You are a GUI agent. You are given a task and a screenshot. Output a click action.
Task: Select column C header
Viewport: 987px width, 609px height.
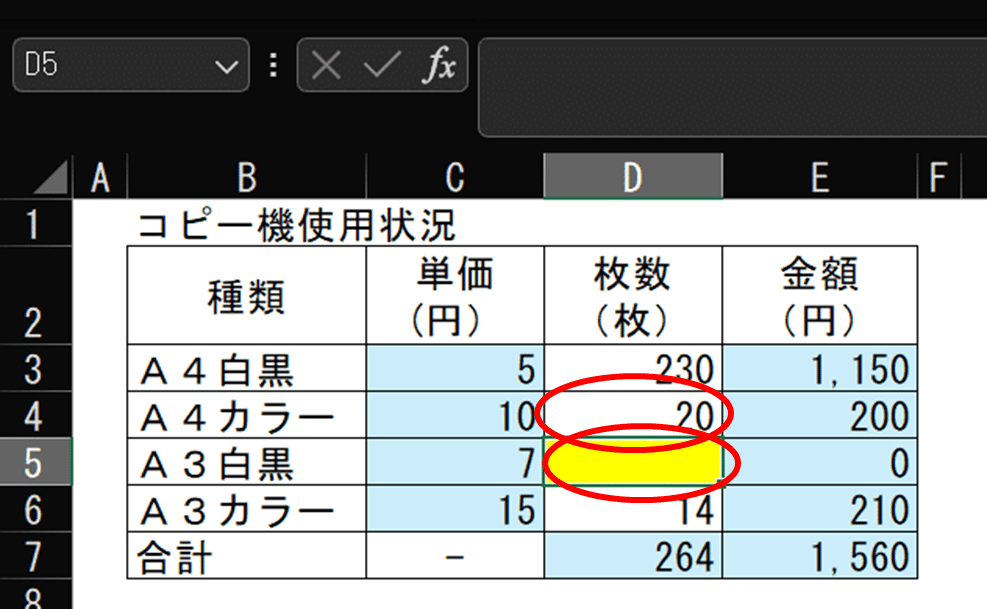(455, 178)
